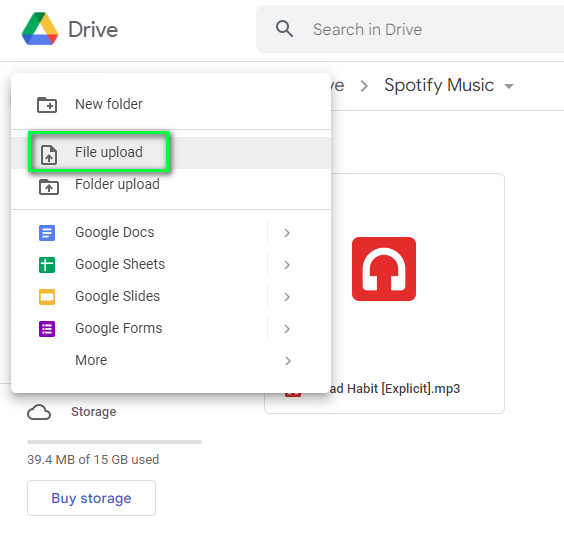Expand the Google Forms submenu arrow
Screen dimensions: 564x544
[x=287, y=329]
